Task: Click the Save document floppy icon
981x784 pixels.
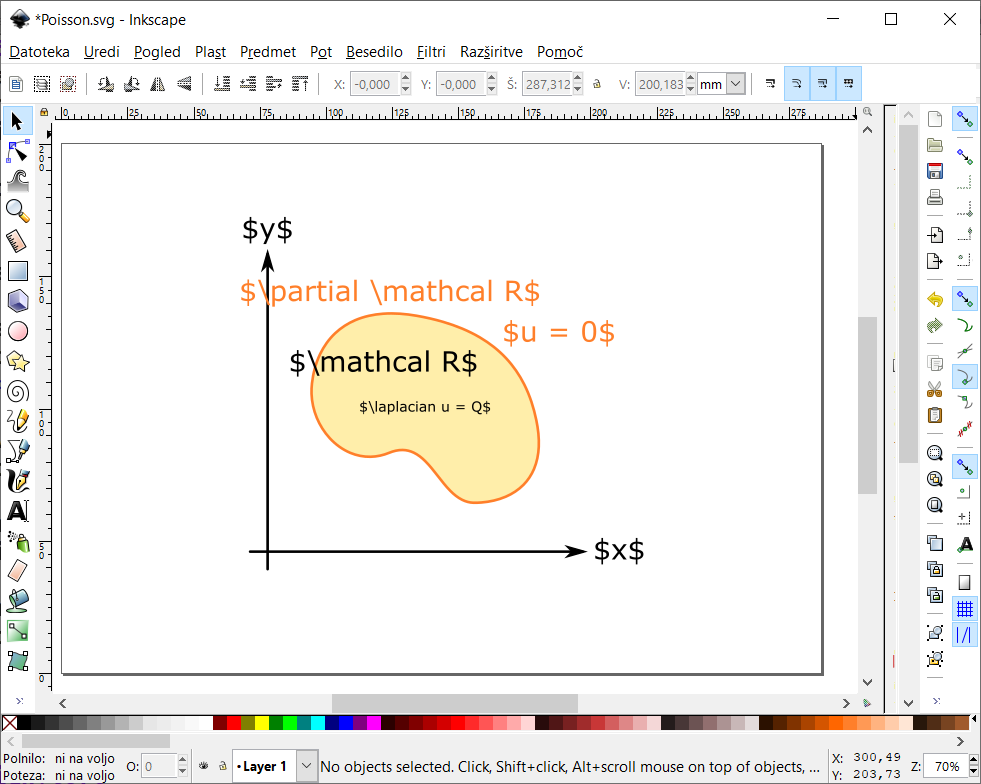Action: point(935,171)
